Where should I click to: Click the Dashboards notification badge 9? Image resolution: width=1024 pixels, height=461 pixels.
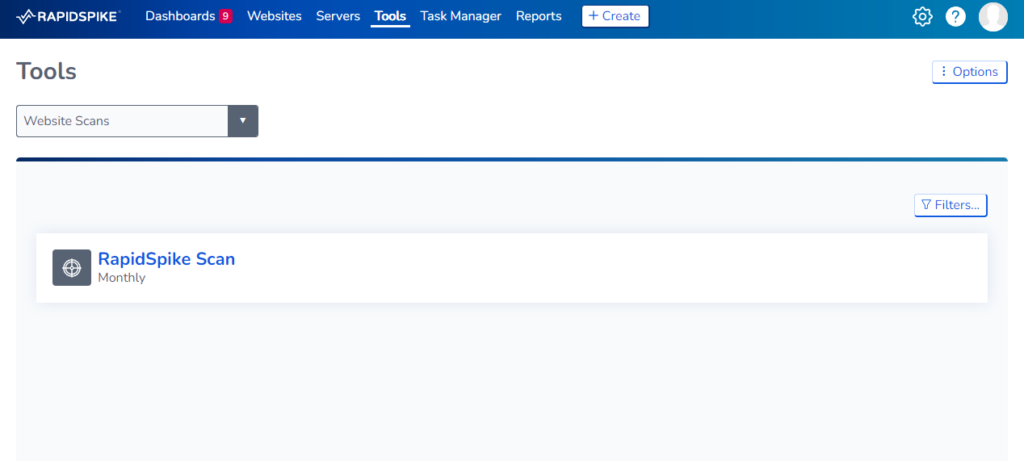225,16
